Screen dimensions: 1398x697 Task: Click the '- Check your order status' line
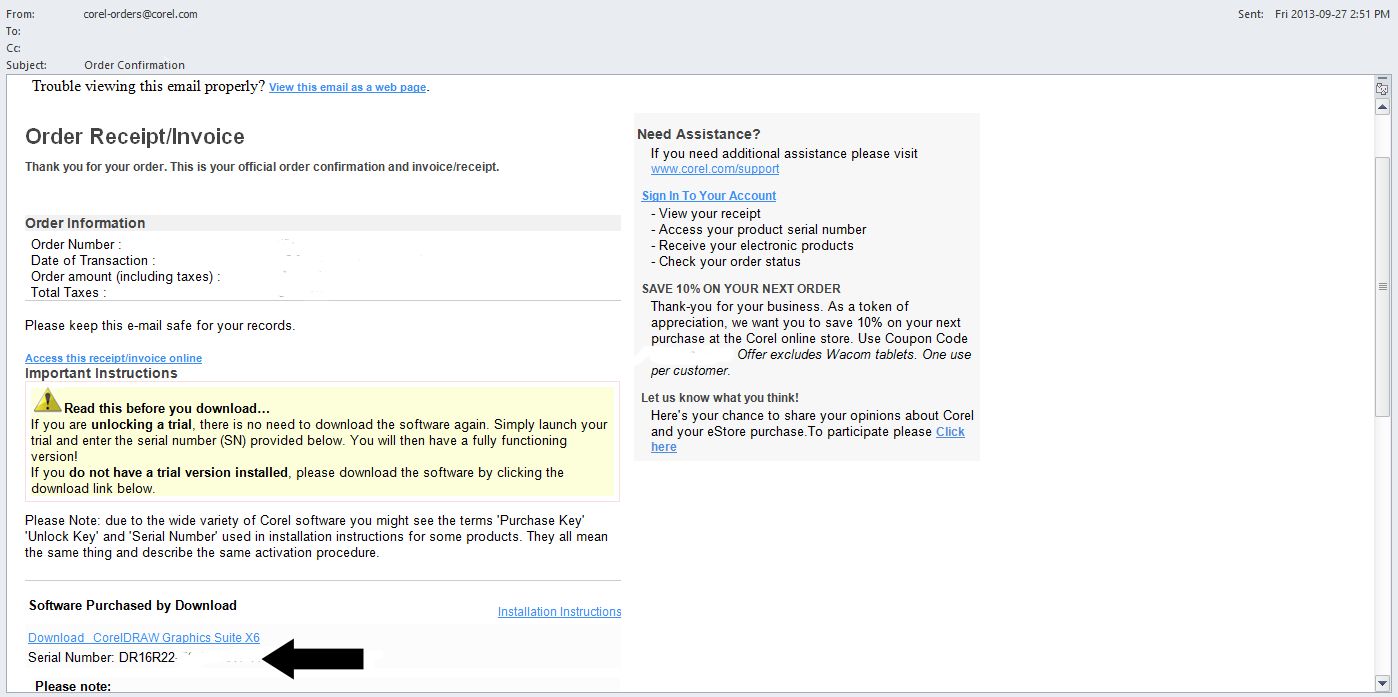pos(726,262)
